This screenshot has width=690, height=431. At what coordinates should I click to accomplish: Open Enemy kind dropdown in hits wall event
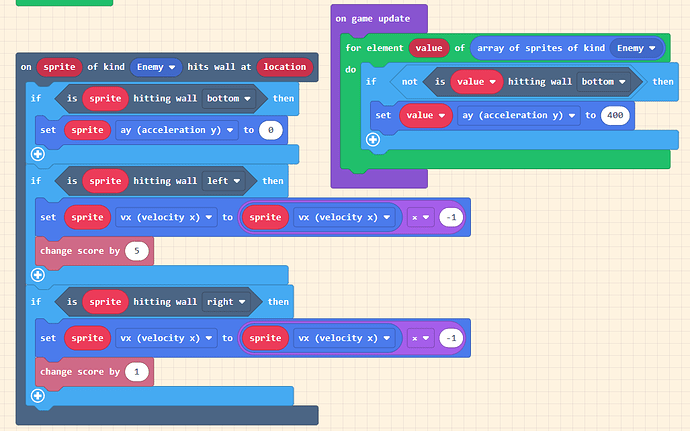pyautogui.click(x=156, y=67)
